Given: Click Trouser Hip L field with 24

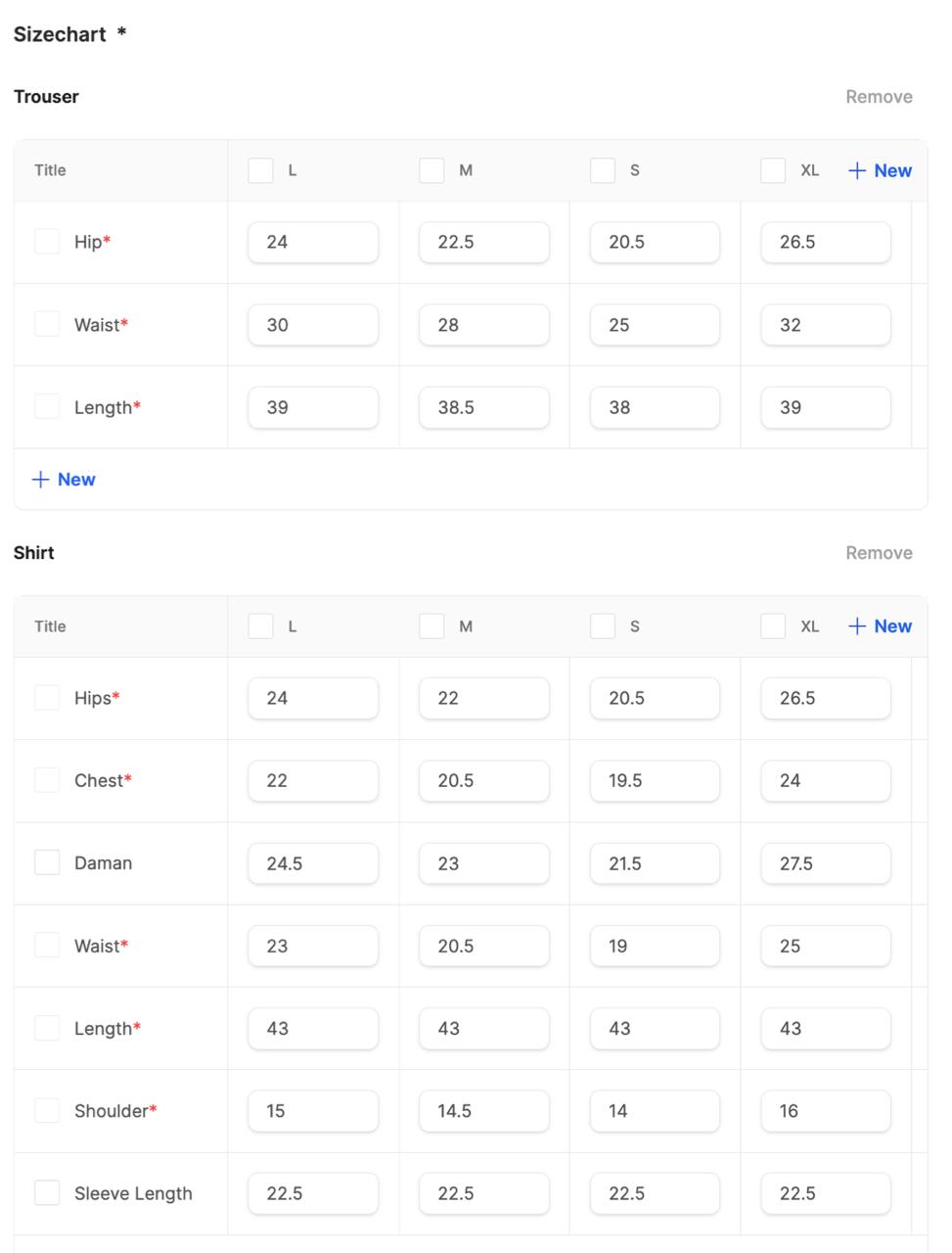Looking at the screenshot, I should 313,242.
